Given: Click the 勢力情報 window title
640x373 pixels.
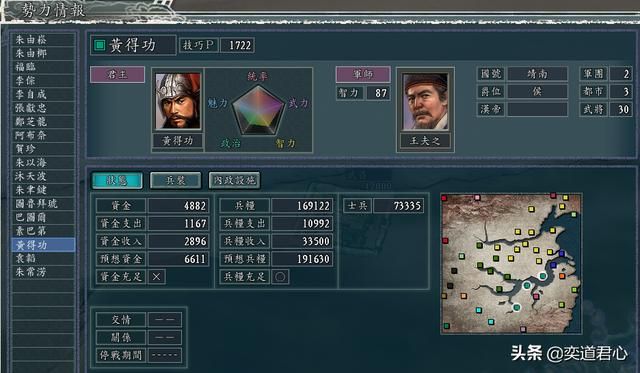Looking at the screenshot, I should coord(54,10).
